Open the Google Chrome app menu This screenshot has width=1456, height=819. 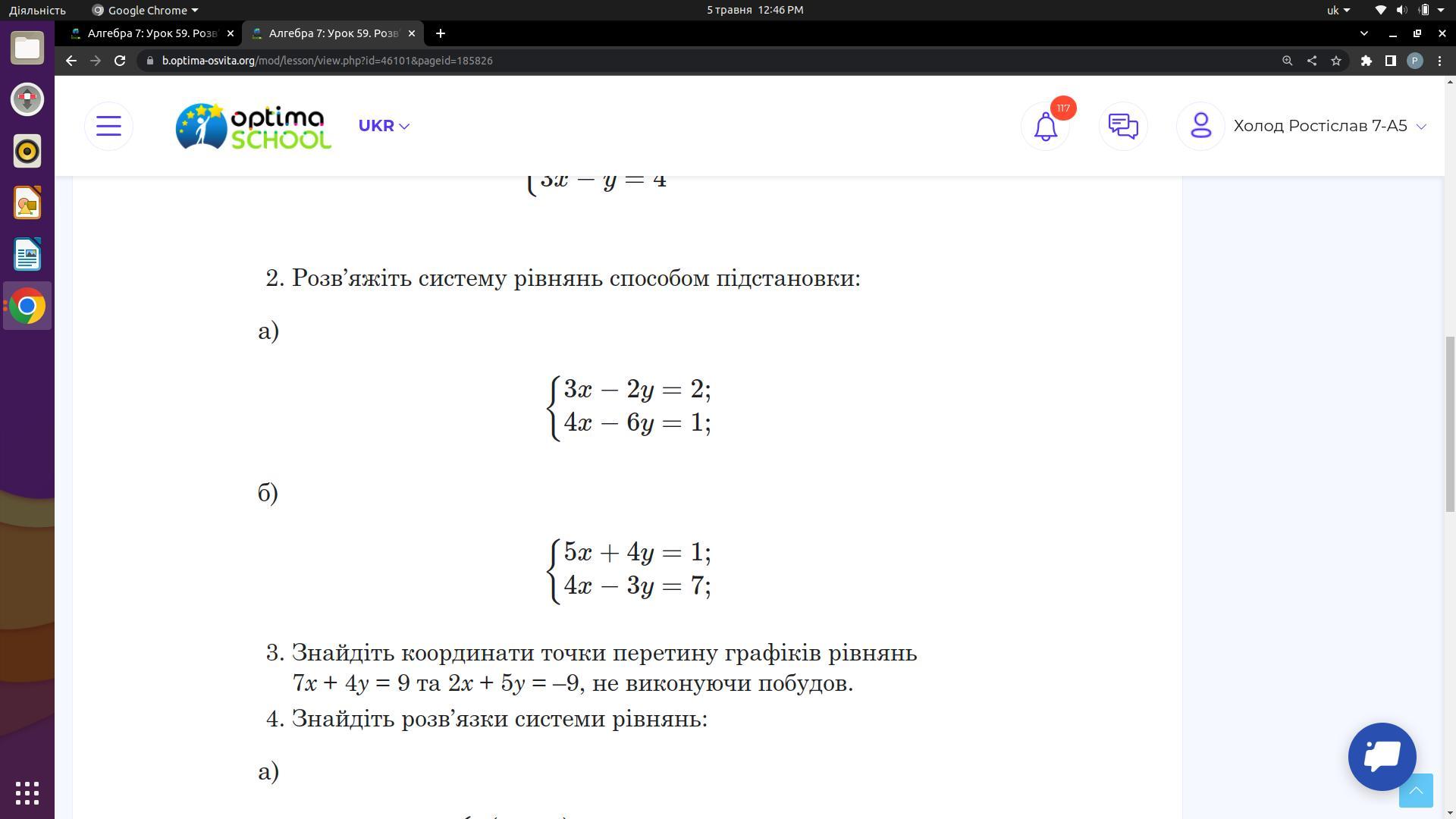pyautogui.click(x=146, y=10)
